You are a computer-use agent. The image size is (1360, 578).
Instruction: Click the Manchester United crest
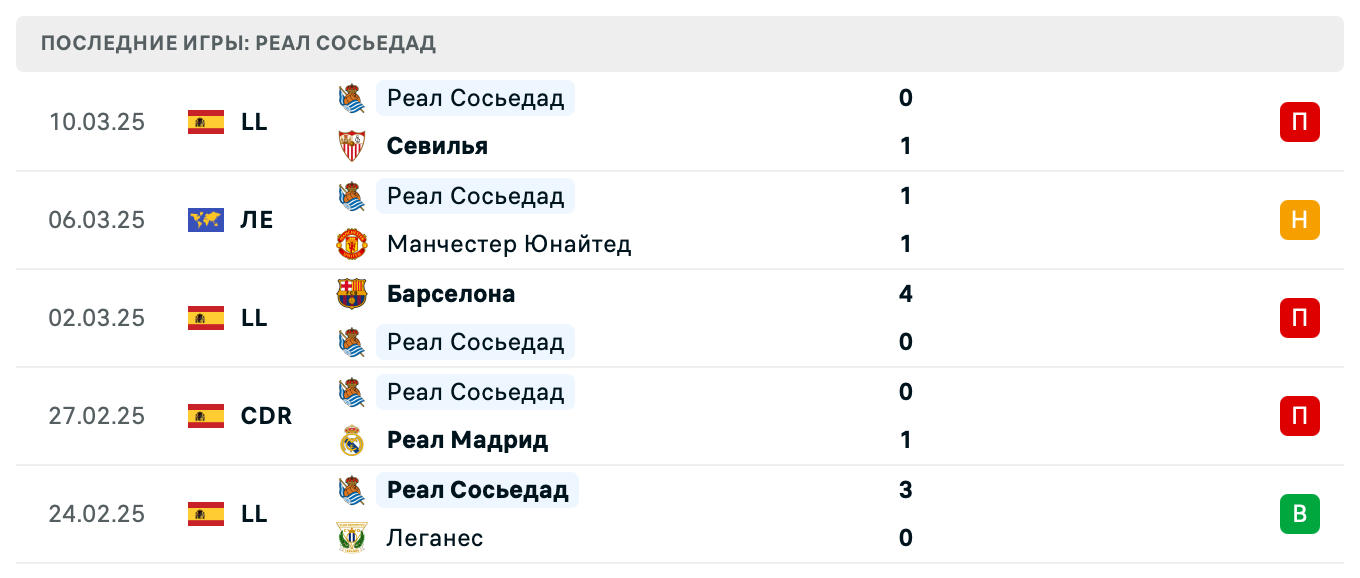tap(352, 244)
